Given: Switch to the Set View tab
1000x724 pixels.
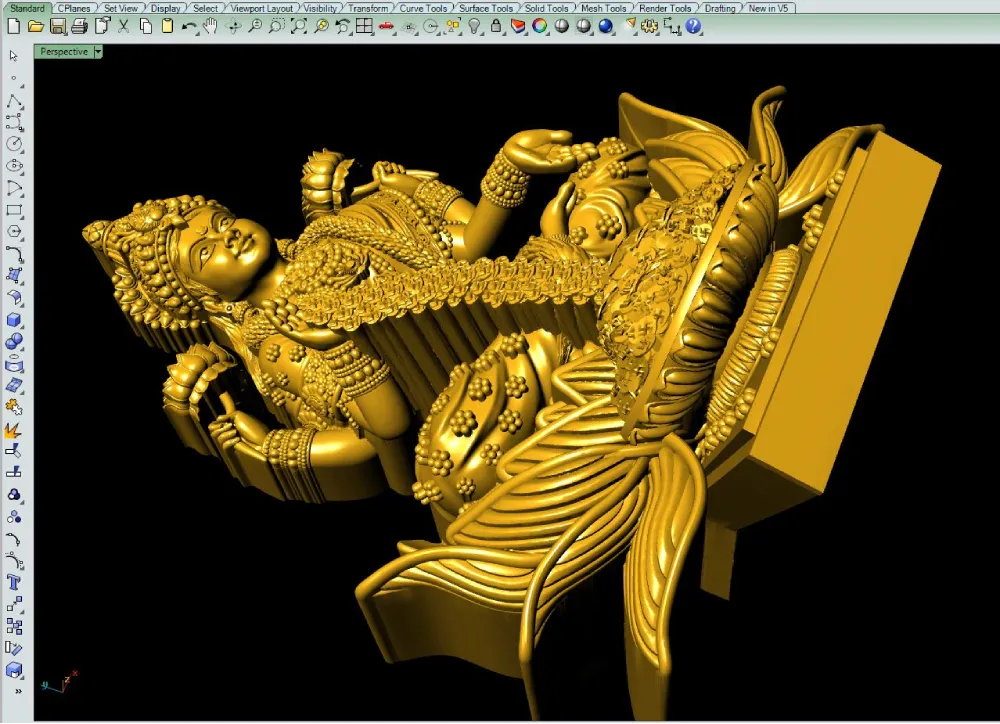Looking at the screenshot, I should (x=121, y=8).
